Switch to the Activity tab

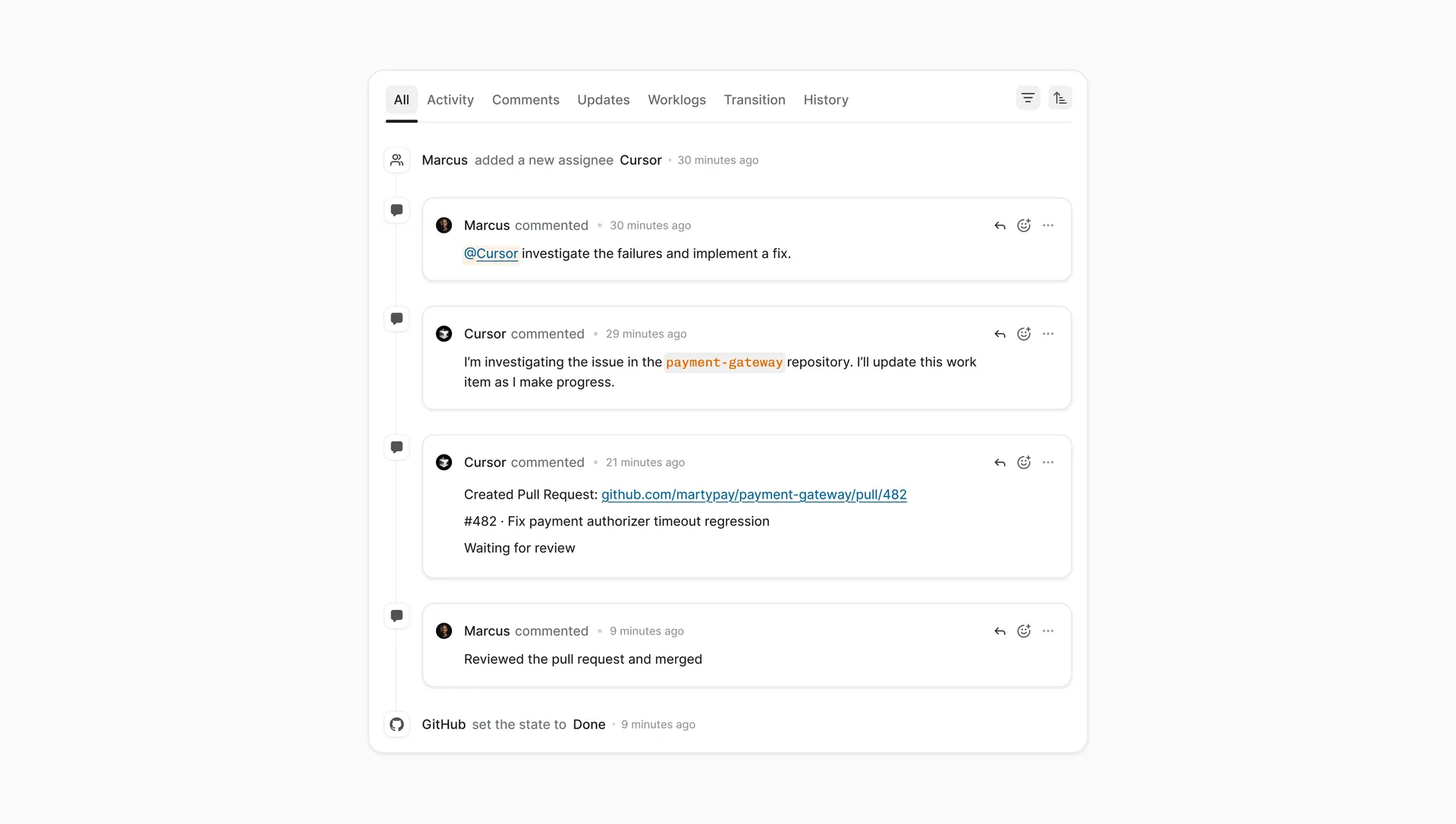click(450, 99)
